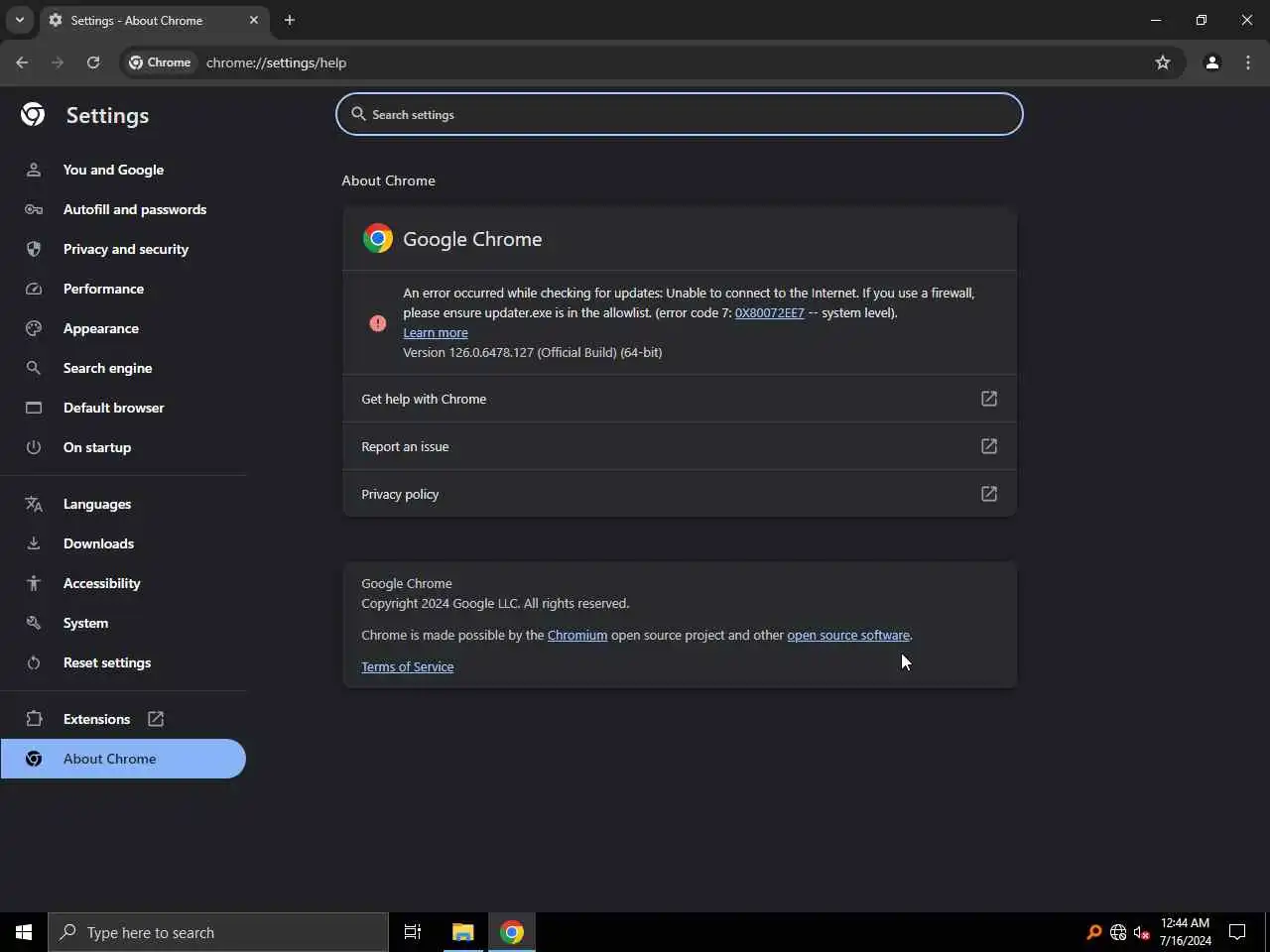The height and width of the screenshot is (952, 1270).
Task: Open Languages settings
Action: click(123, 504)
